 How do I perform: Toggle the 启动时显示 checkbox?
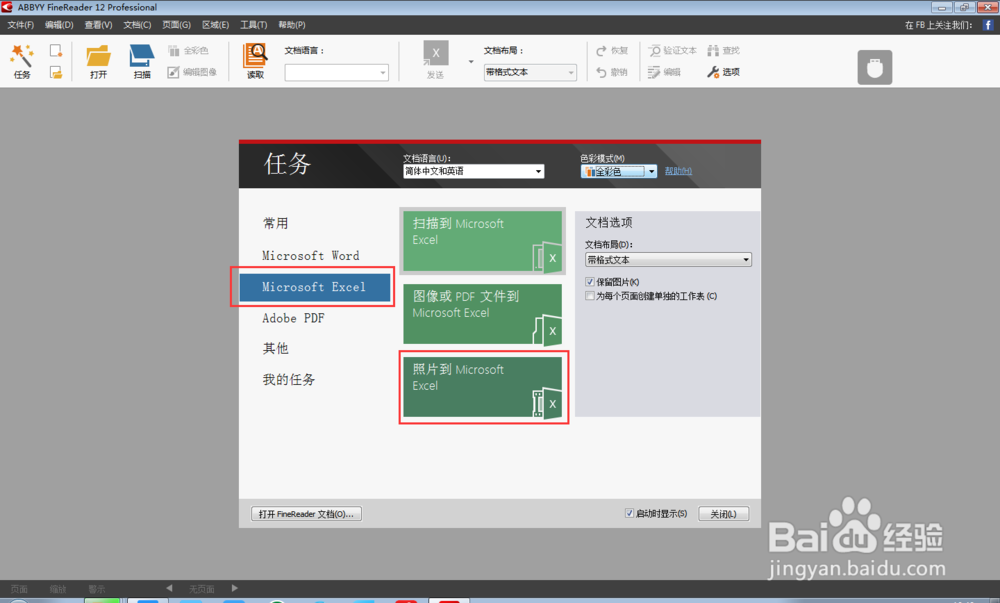[x=629, y=513]
